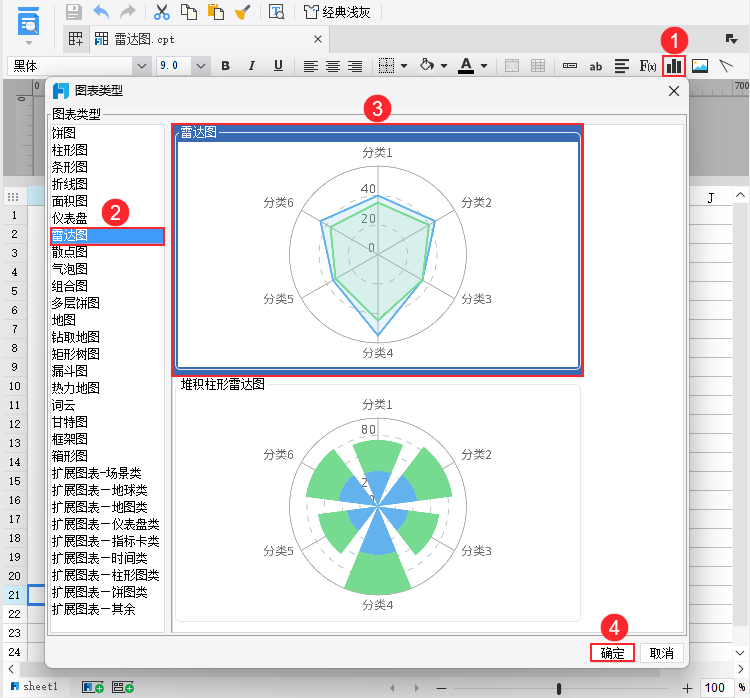Click the insert rich text icon
This screenshot has width=750, height=698.
point(622,66)
